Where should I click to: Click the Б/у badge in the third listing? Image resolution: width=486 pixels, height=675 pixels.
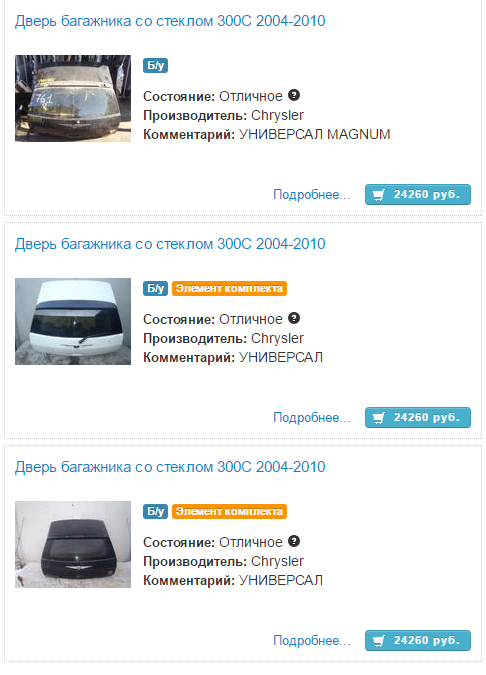(x=155, y=511)
